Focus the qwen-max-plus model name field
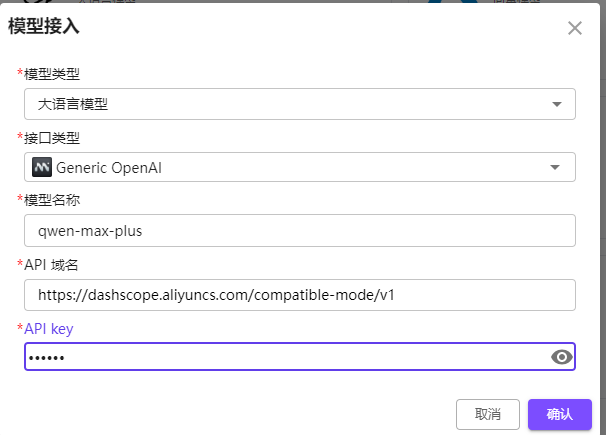The image size is (606, 435). coord(300,231)
